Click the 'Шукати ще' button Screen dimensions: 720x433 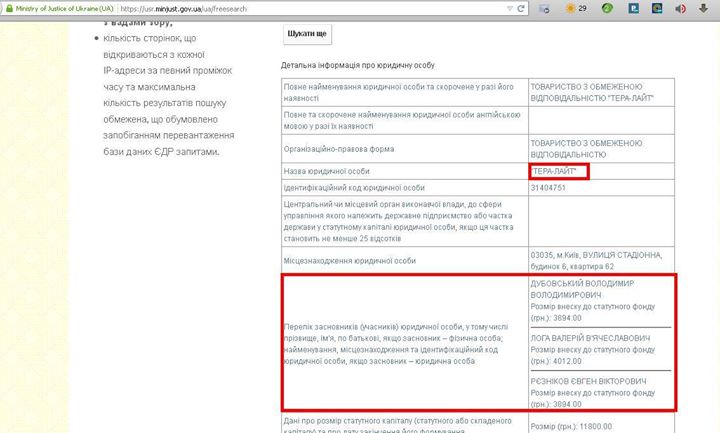(307, 34)
